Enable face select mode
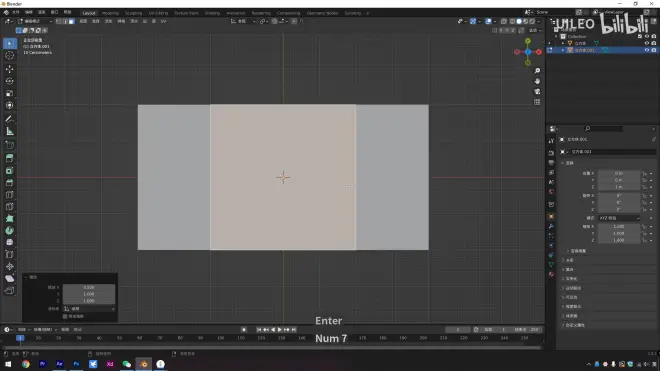 (x=72, y=21)
